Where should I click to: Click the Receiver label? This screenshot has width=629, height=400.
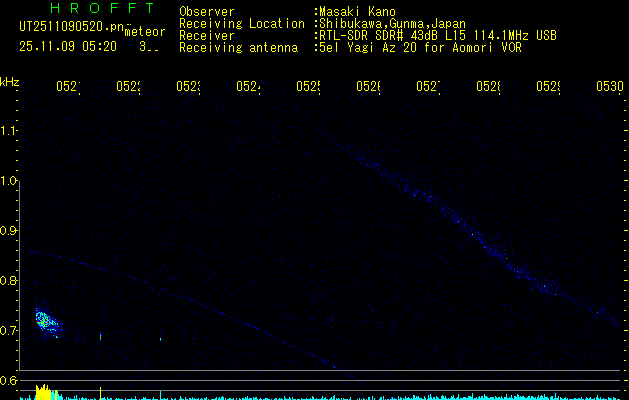pyautogui.click(x=207, y=36)
